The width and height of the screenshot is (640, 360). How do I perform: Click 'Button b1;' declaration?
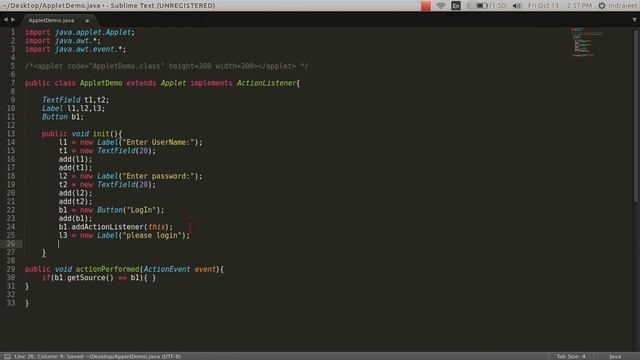coord(62,117)
